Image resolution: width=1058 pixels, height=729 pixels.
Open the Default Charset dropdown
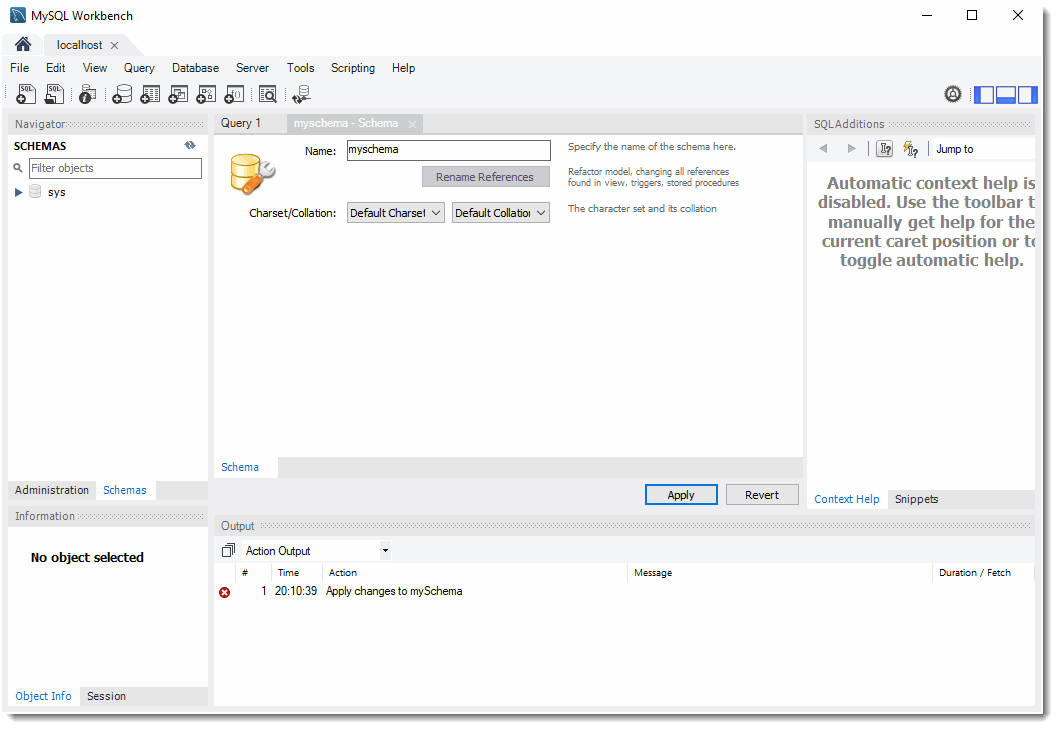(x=395, y=213)
